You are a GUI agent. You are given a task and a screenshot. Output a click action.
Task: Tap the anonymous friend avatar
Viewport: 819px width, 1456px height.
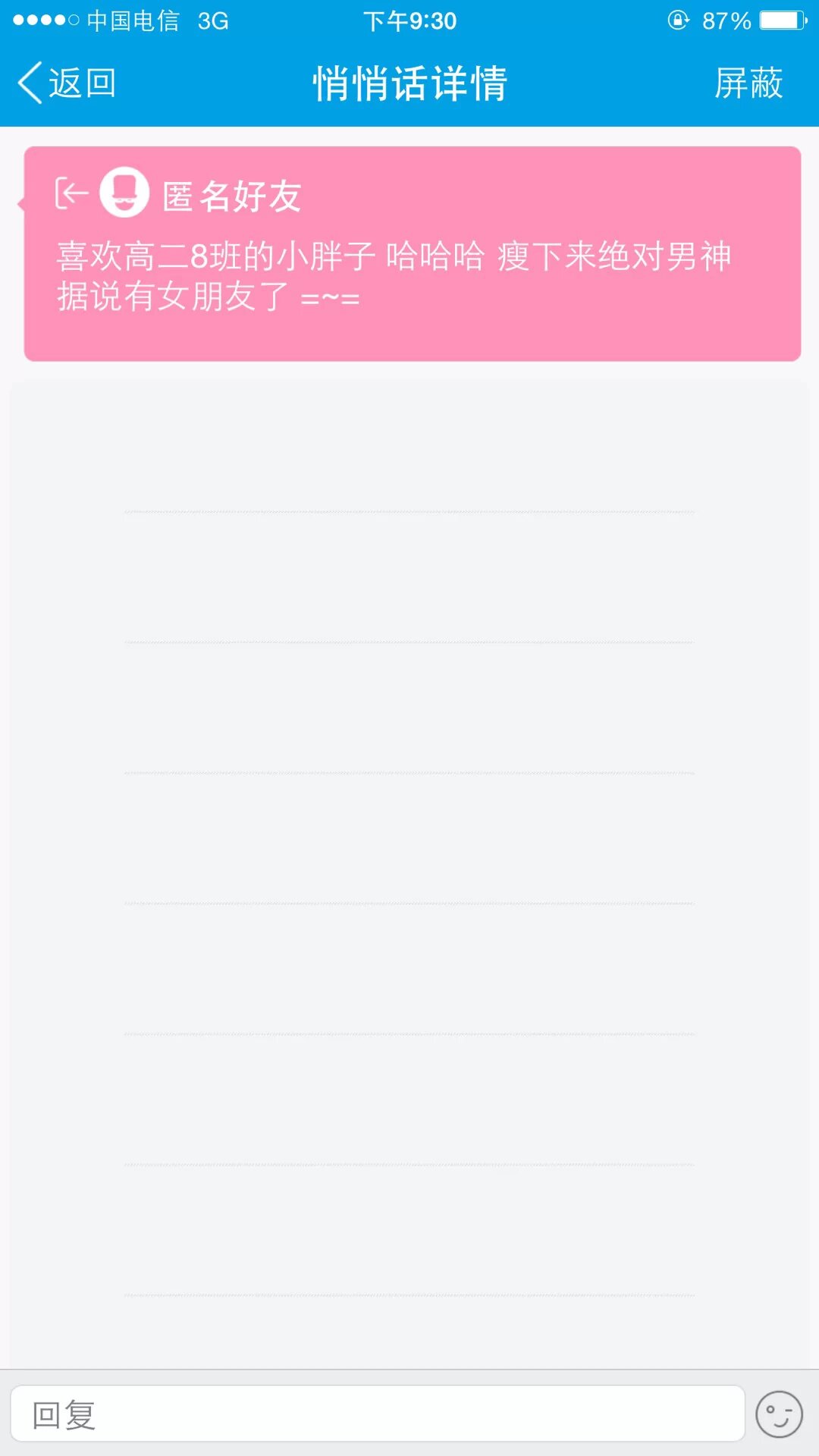click(124, 193)
